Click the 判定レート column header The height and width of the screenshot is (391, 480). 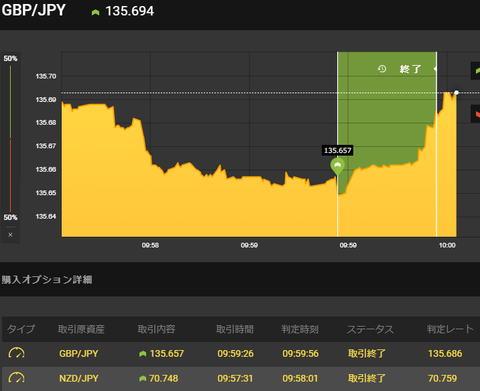tap(450, 329)
